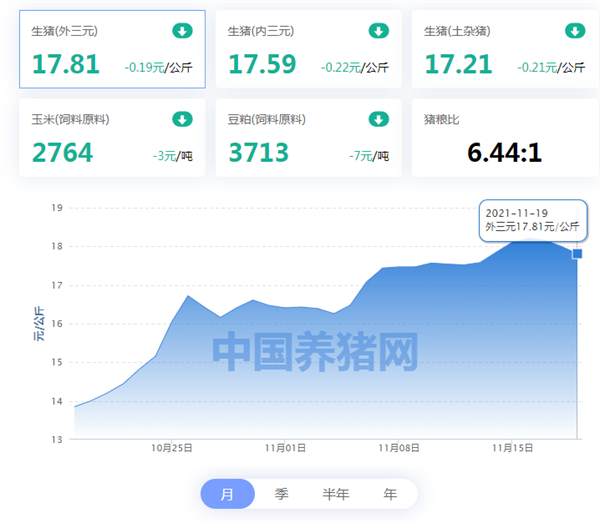The width and height of the screenshot is (600, 523).
Task: Click the down-arrow icon on 玉米(饲料原料) card
Action: [182, 119]
